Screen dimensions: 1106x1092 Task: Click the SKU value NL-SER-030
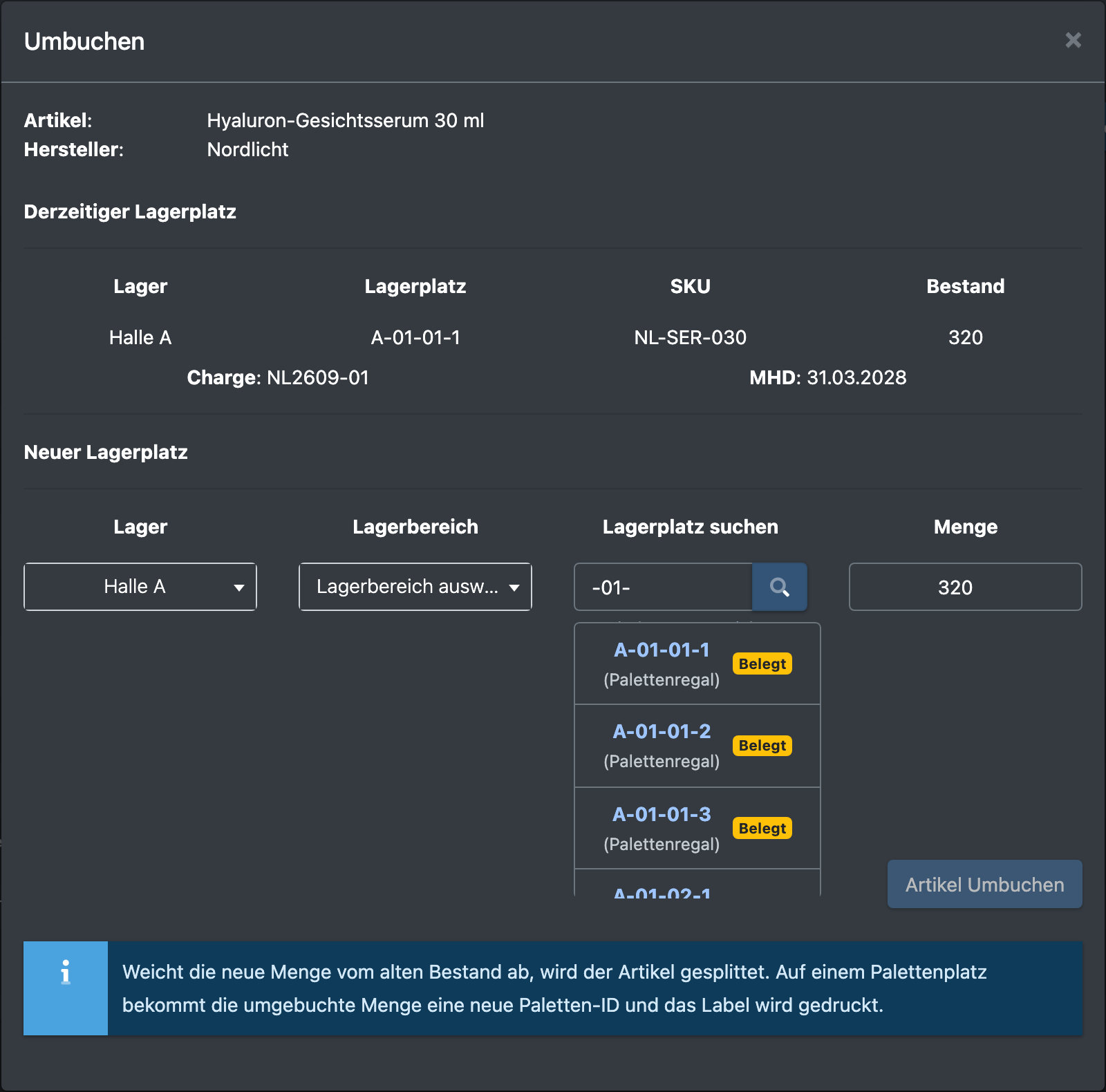click(x=690, y=337)
